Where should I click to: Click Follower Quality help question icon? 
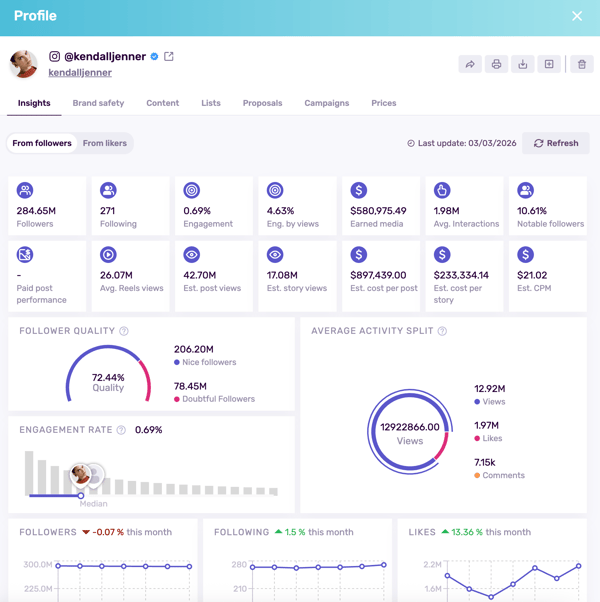click(x=124, y=331)
